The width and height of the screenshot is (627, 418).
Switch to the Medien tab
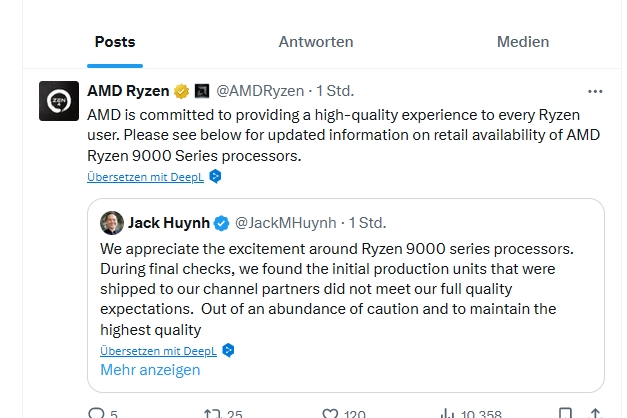(522, 42)
